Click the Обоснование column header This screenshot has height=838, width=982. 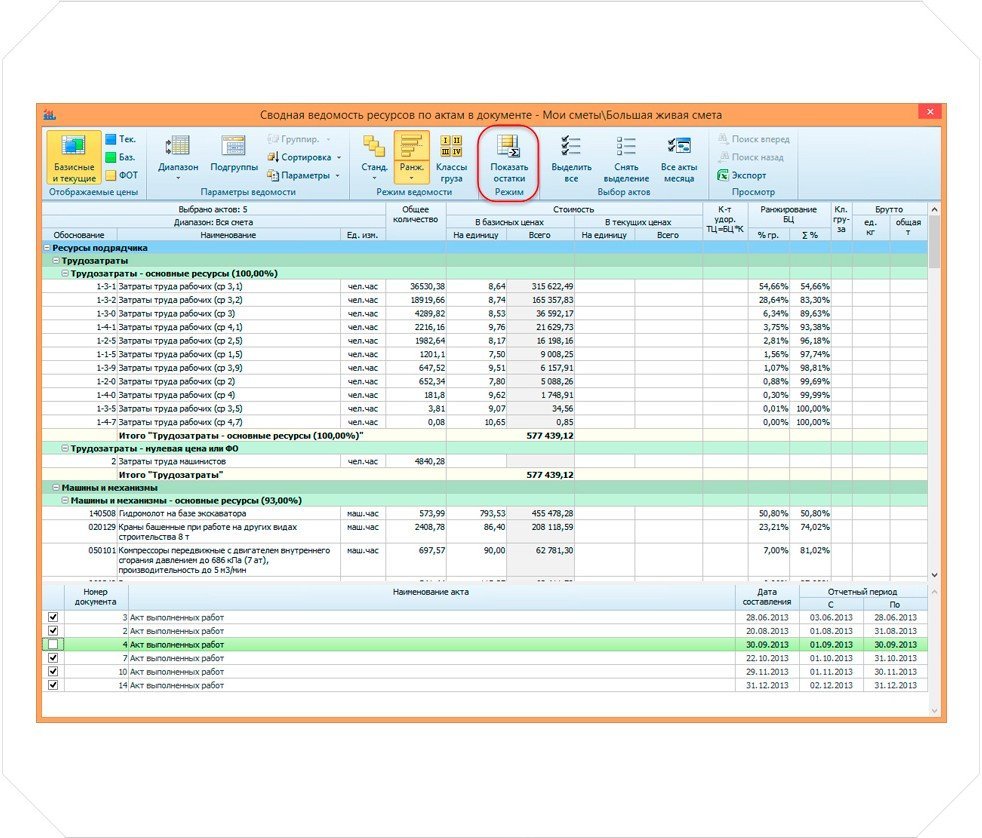click(x=79, y=235)
